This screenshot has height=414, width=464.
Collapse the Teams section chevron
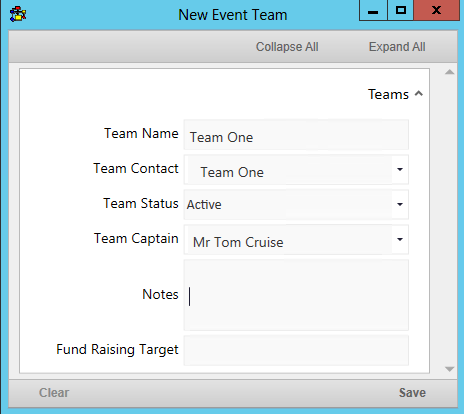419,94
